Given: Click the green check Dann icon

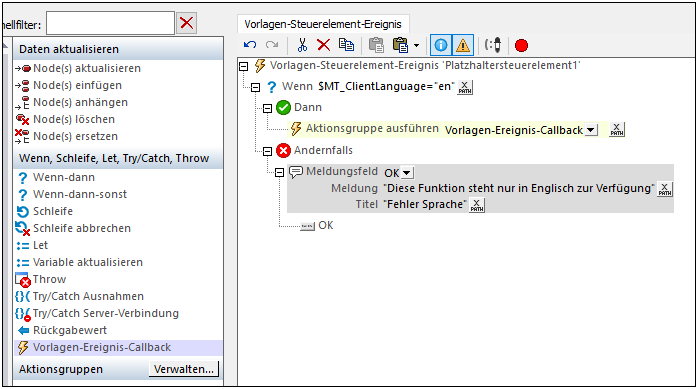Looking at the screenshot, I should coord(283,107).
